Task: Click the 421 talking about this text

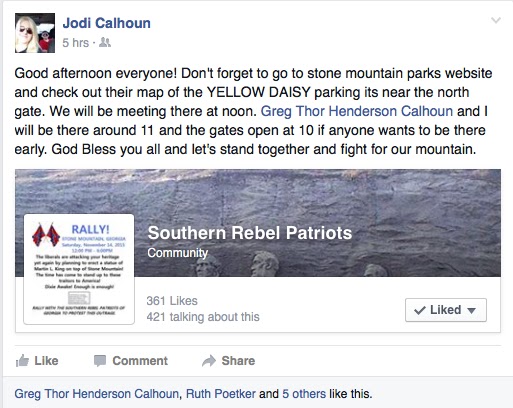Action: tap(203, 317)
